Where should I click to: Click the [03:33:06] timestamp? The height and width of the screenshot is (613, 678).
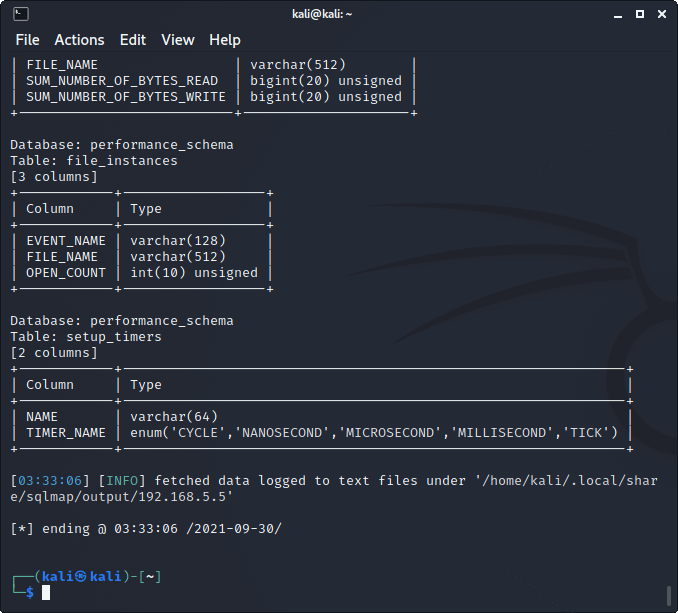pos(50,481)
